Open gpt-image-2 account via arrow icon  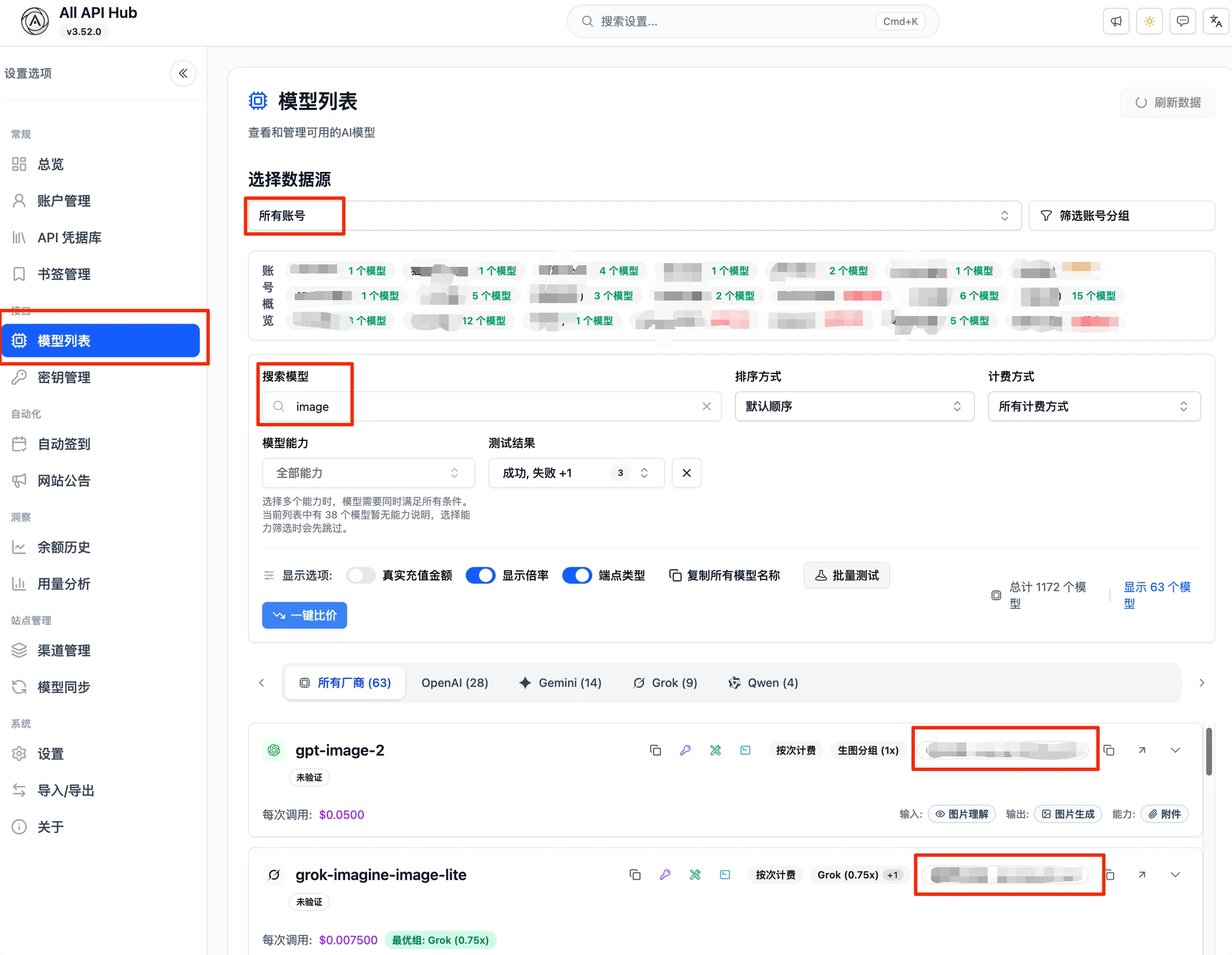pyautogui.click(x=1142, y=750)
